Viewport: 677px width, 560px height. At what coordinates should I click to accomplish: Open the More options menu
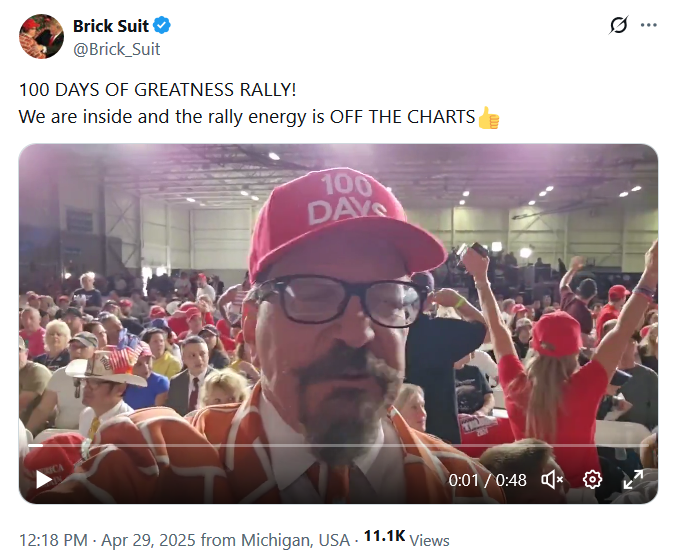click(x=649, y=26)
